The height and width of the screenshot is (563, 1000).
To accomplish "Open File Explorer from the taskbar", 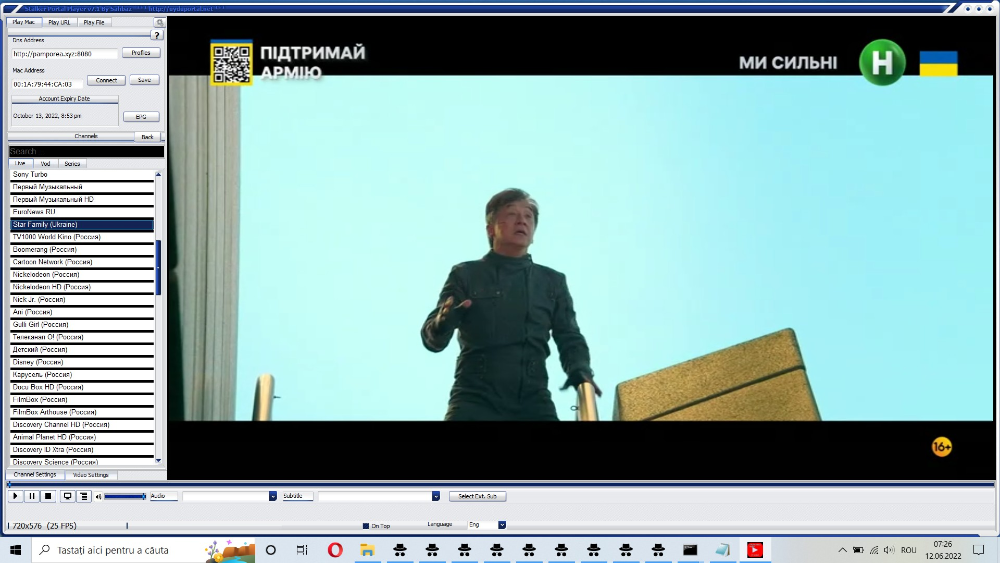I will [x=367, y=550].
